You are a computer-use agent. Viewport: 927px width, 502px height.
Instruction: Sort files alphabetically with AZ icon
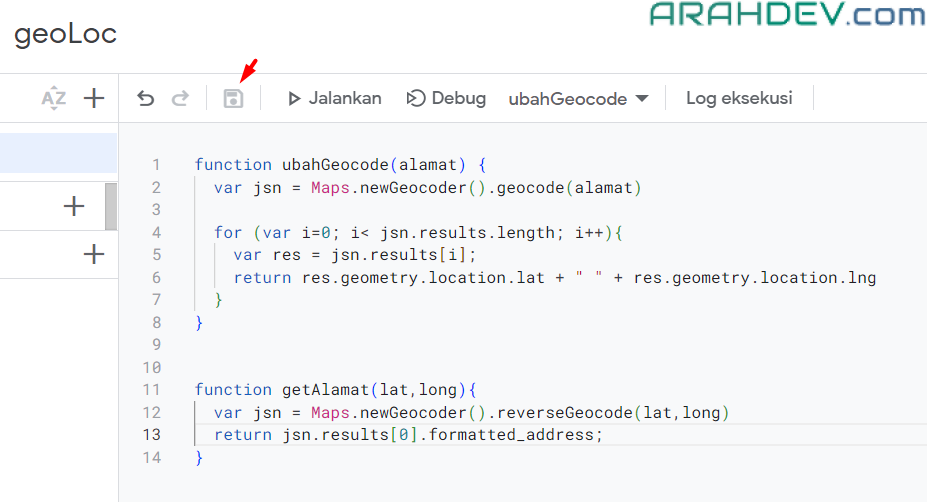pyautogui.click(x=53, y=98)
